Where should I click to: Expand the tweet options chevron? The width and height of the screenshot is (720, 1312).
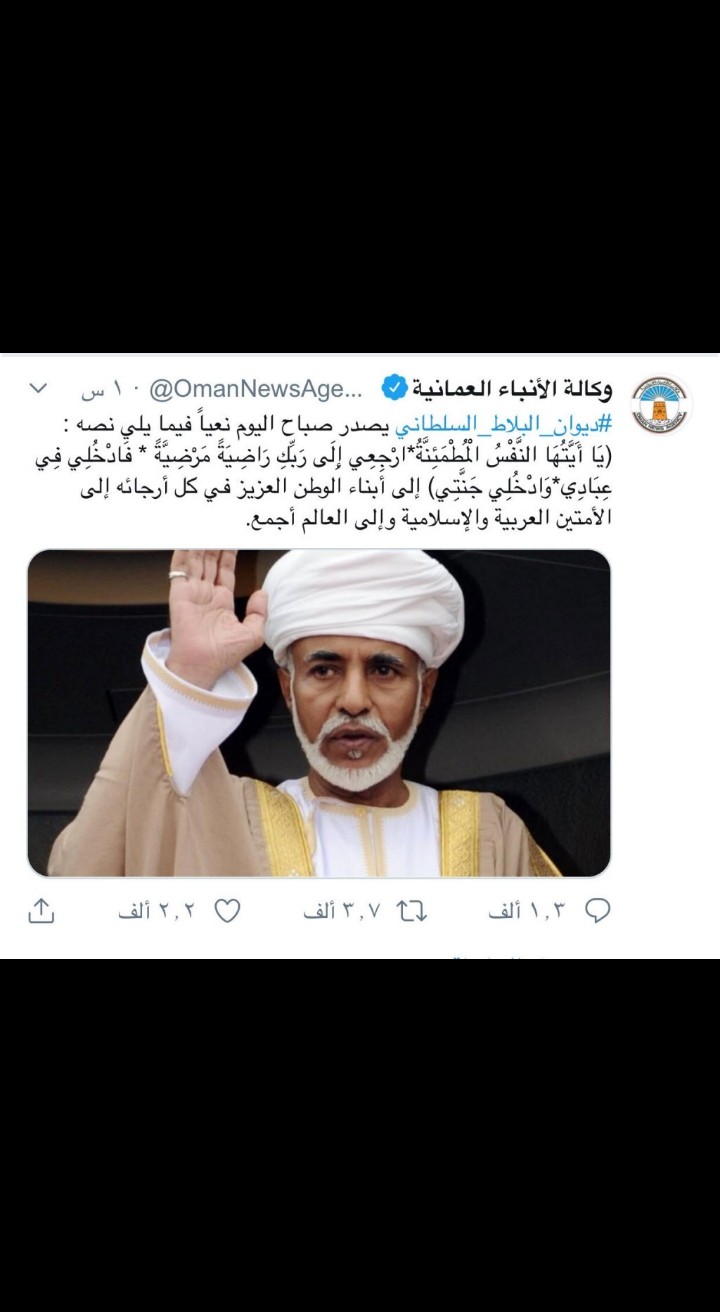38,388
